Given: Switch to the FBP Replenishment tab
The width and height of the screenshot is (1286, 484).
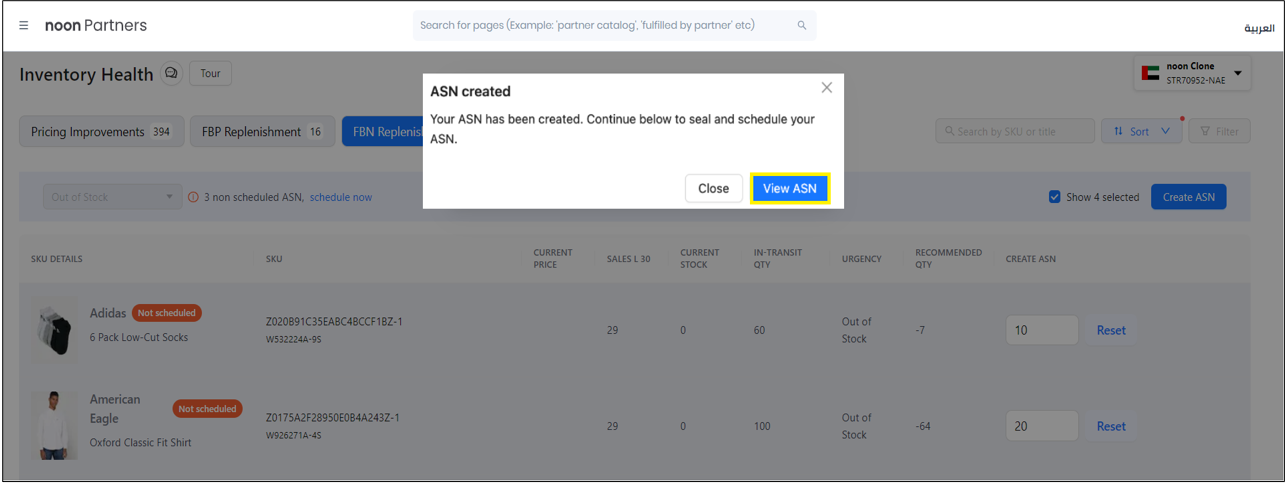Looking at the screenshot, I should pyautogui.click(x=261, y=131).
